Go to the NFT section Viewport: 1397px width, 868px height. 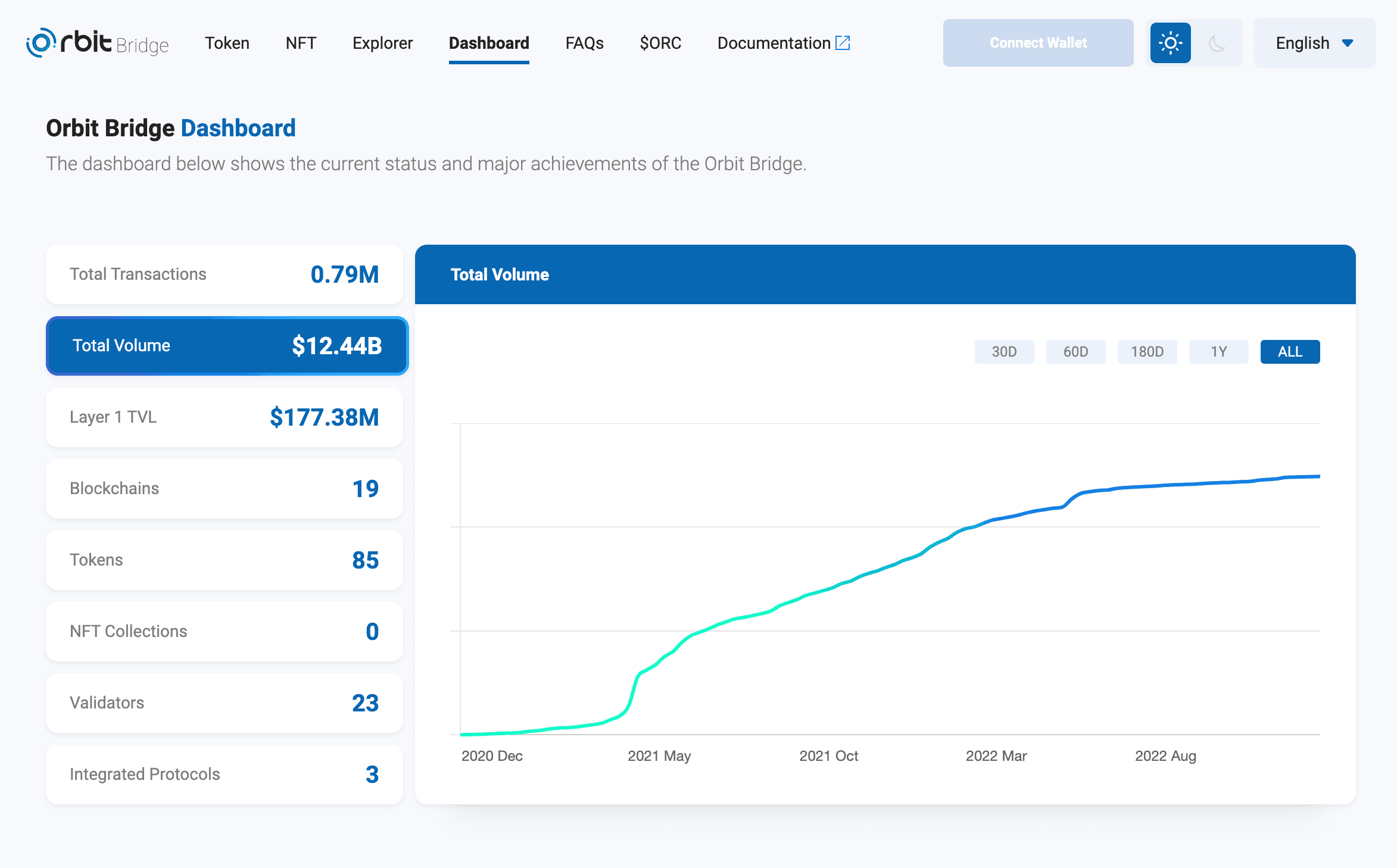[301, 43]
